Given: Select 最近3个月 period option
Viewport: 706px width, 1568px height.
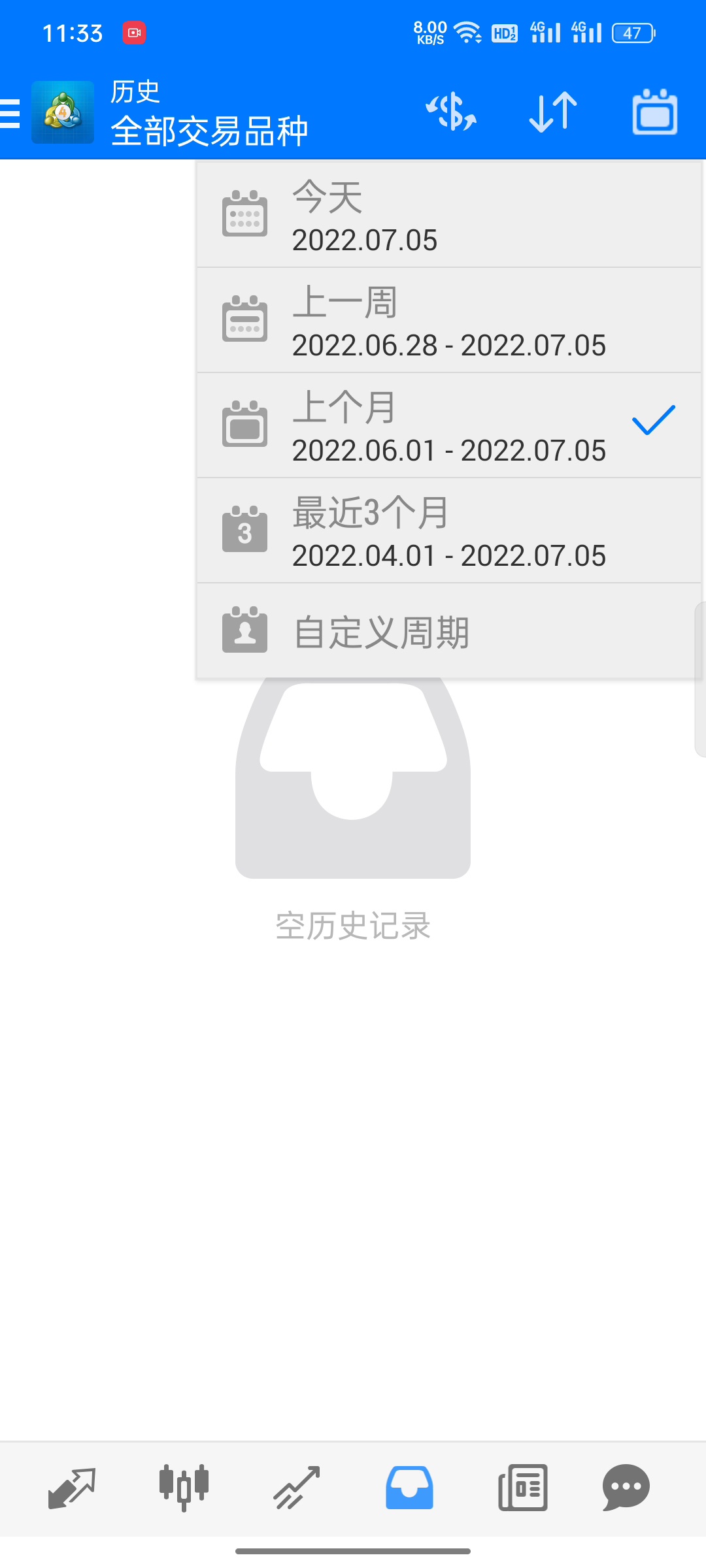Looking at the screenshot, I should pos(449,531).
